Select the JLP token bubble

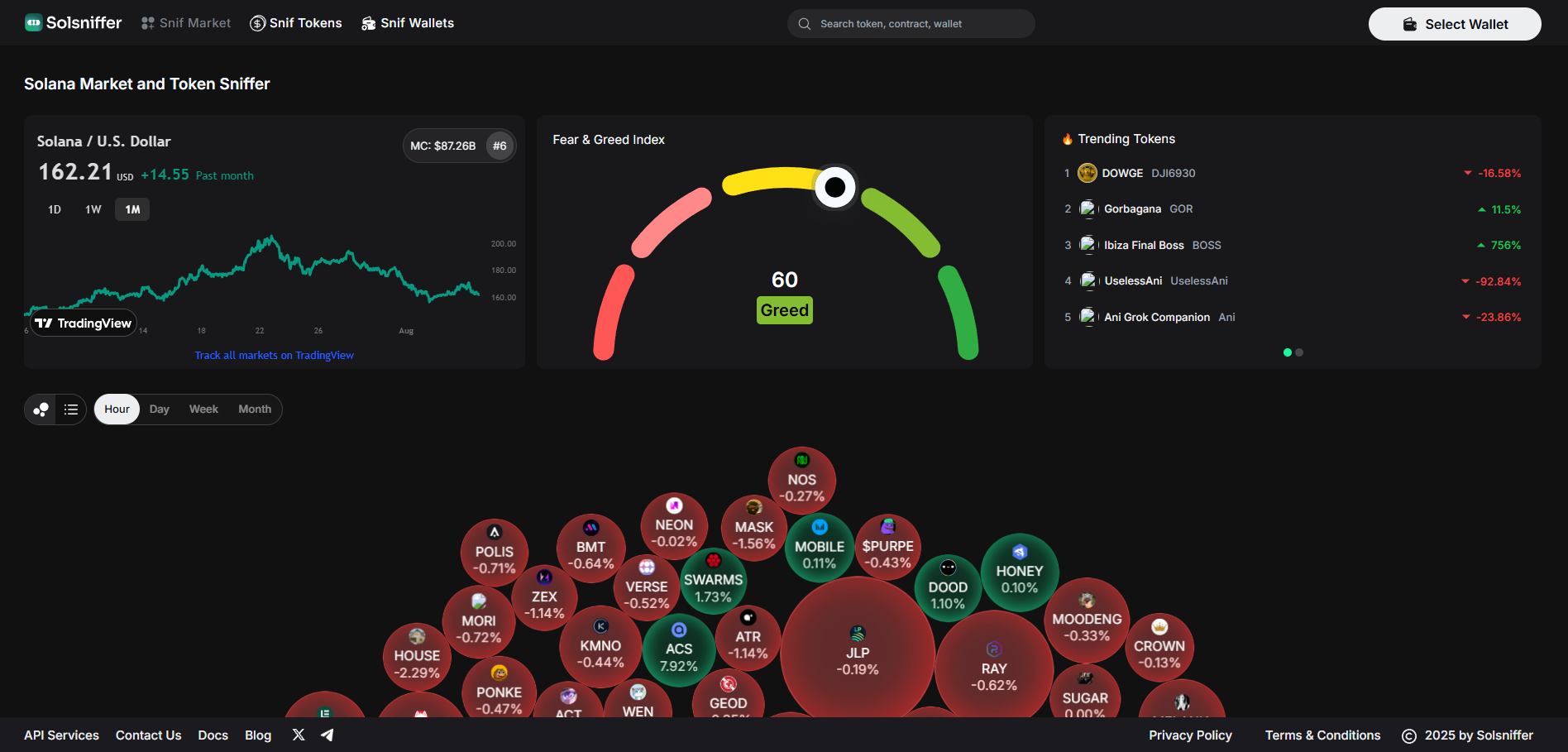(x=857, y=653)
